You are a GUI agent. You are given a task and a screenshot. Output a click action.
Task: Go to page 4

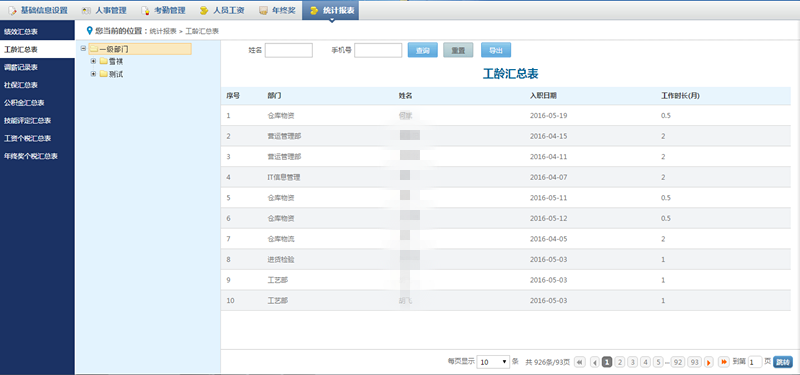[645, 362]
